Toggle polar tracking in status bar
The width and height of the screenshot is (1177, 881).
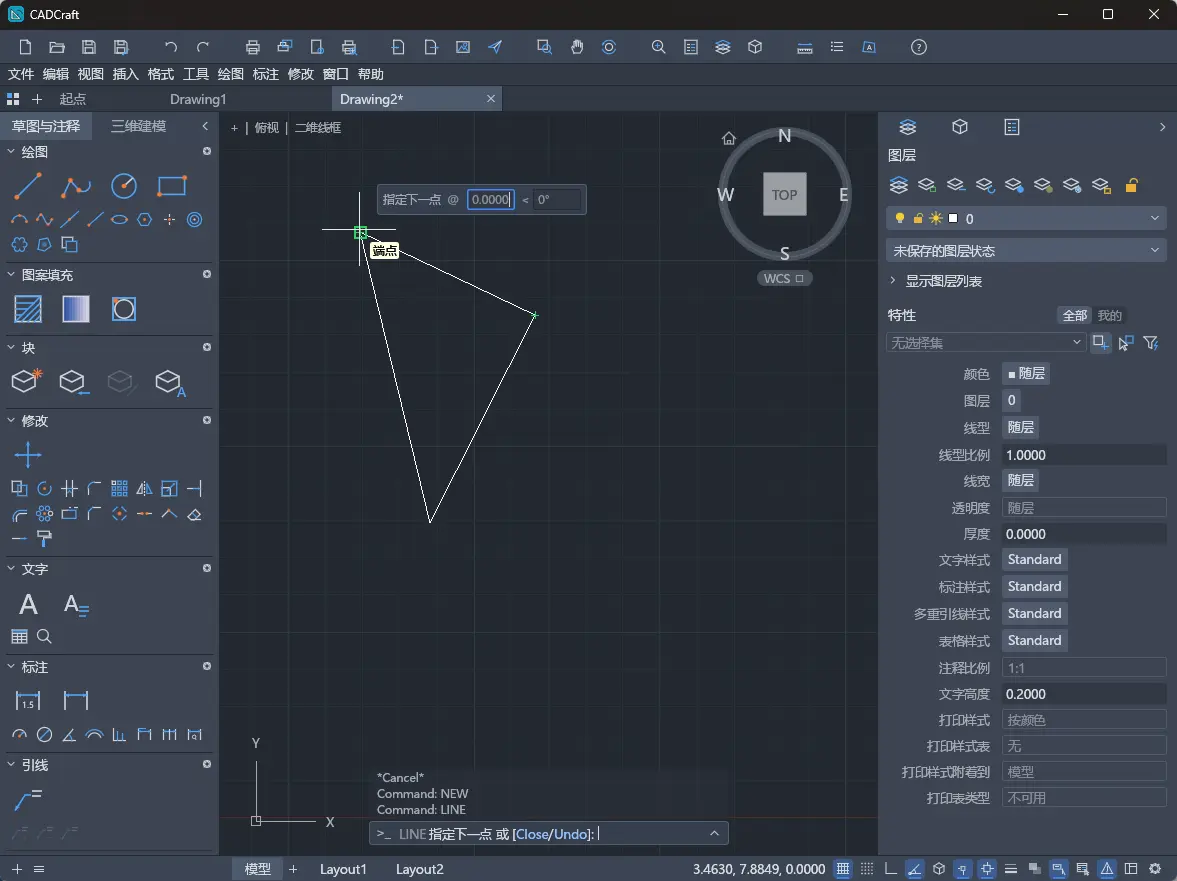point(914,869)
